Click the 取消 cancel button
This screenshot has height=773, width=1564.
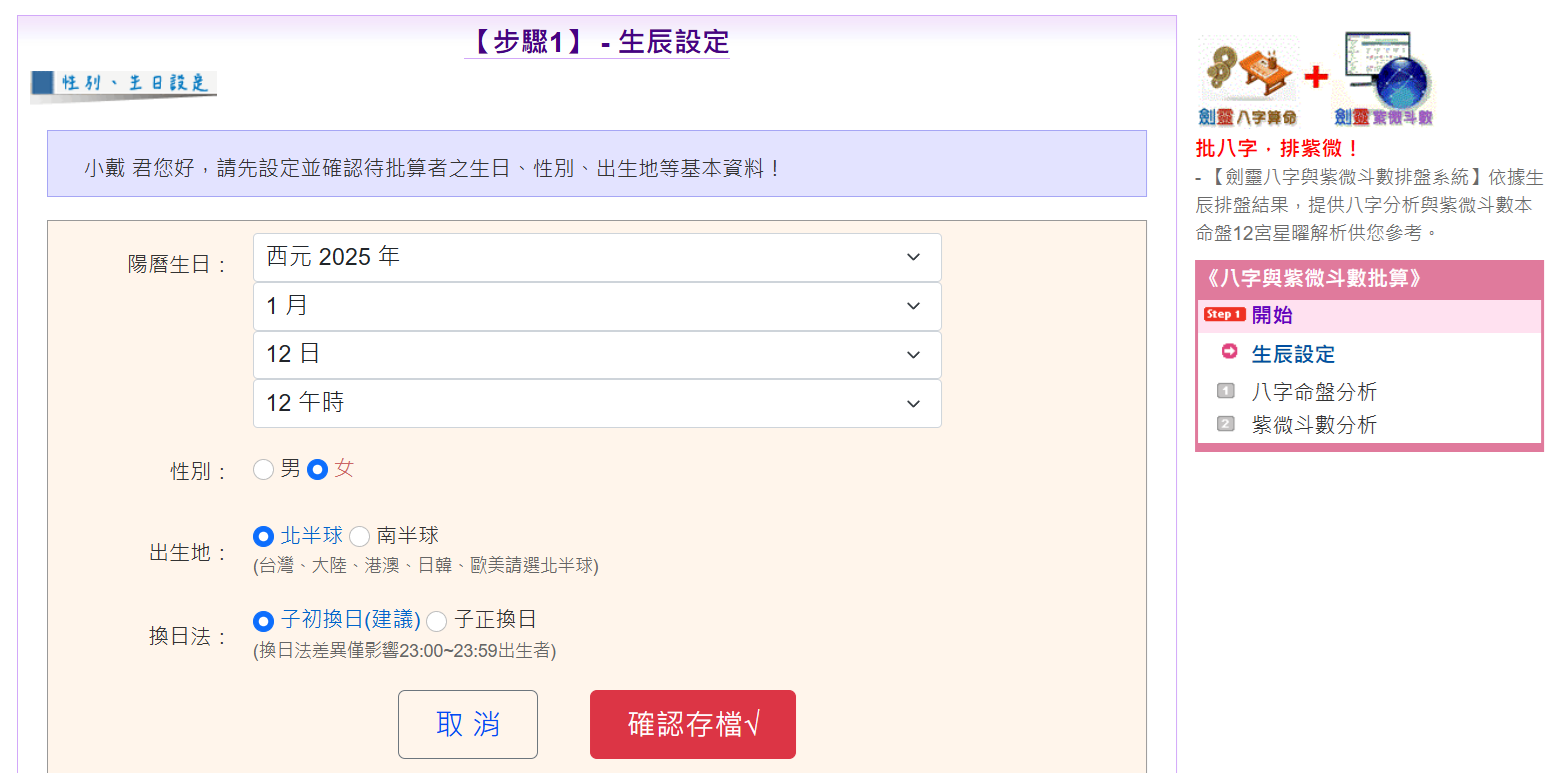click(468, 724)
